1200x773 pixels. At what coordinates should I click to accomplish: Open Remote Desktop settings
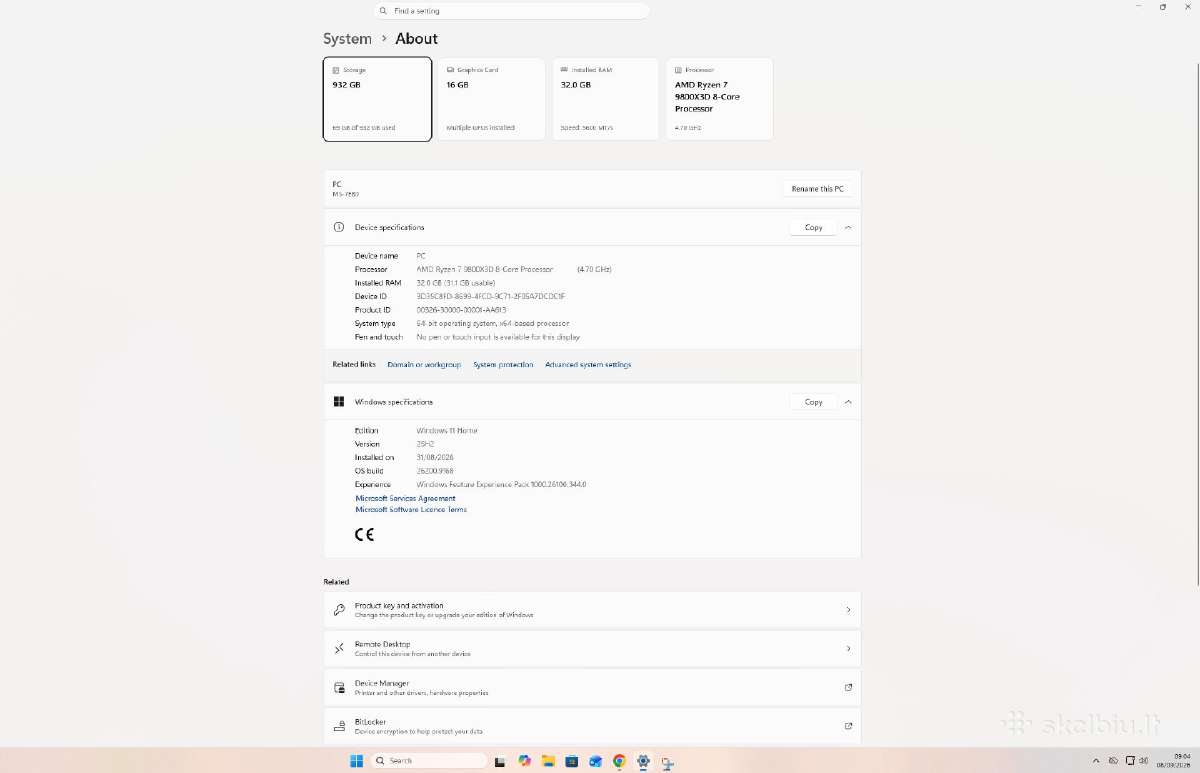[x=592, y=649]
